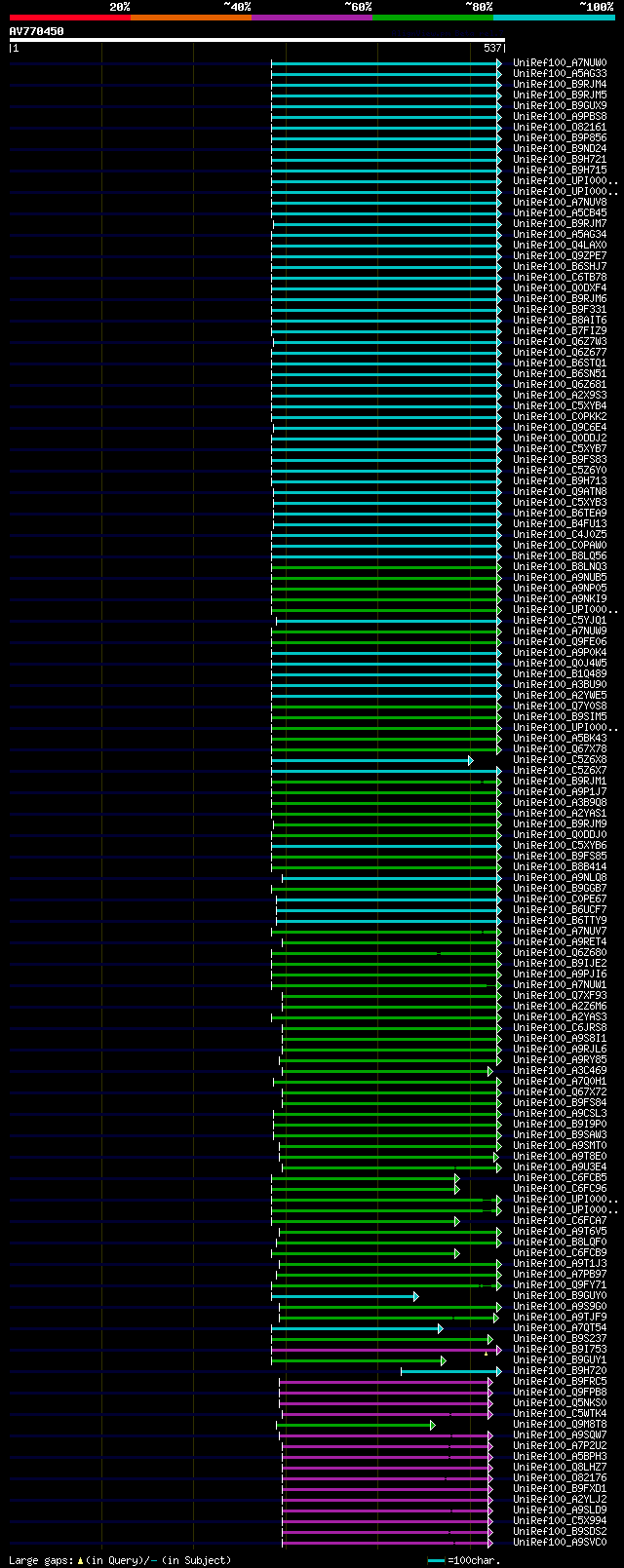
Task: Select the UniRef100_Q8LHZ7 label
Action: (560, 1468)
